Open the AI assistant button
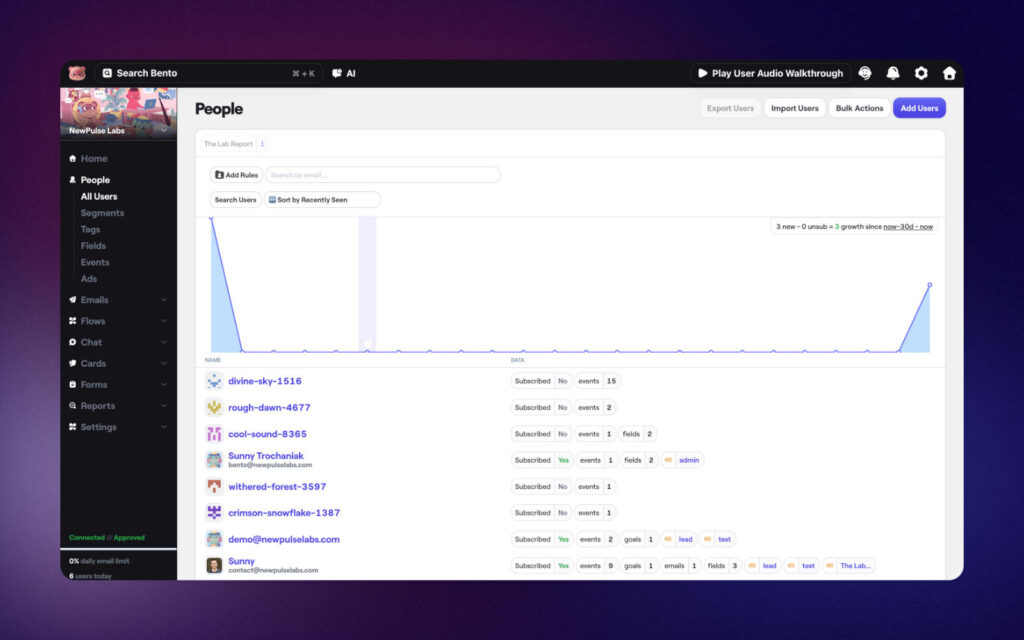 [x=344, y=73]
